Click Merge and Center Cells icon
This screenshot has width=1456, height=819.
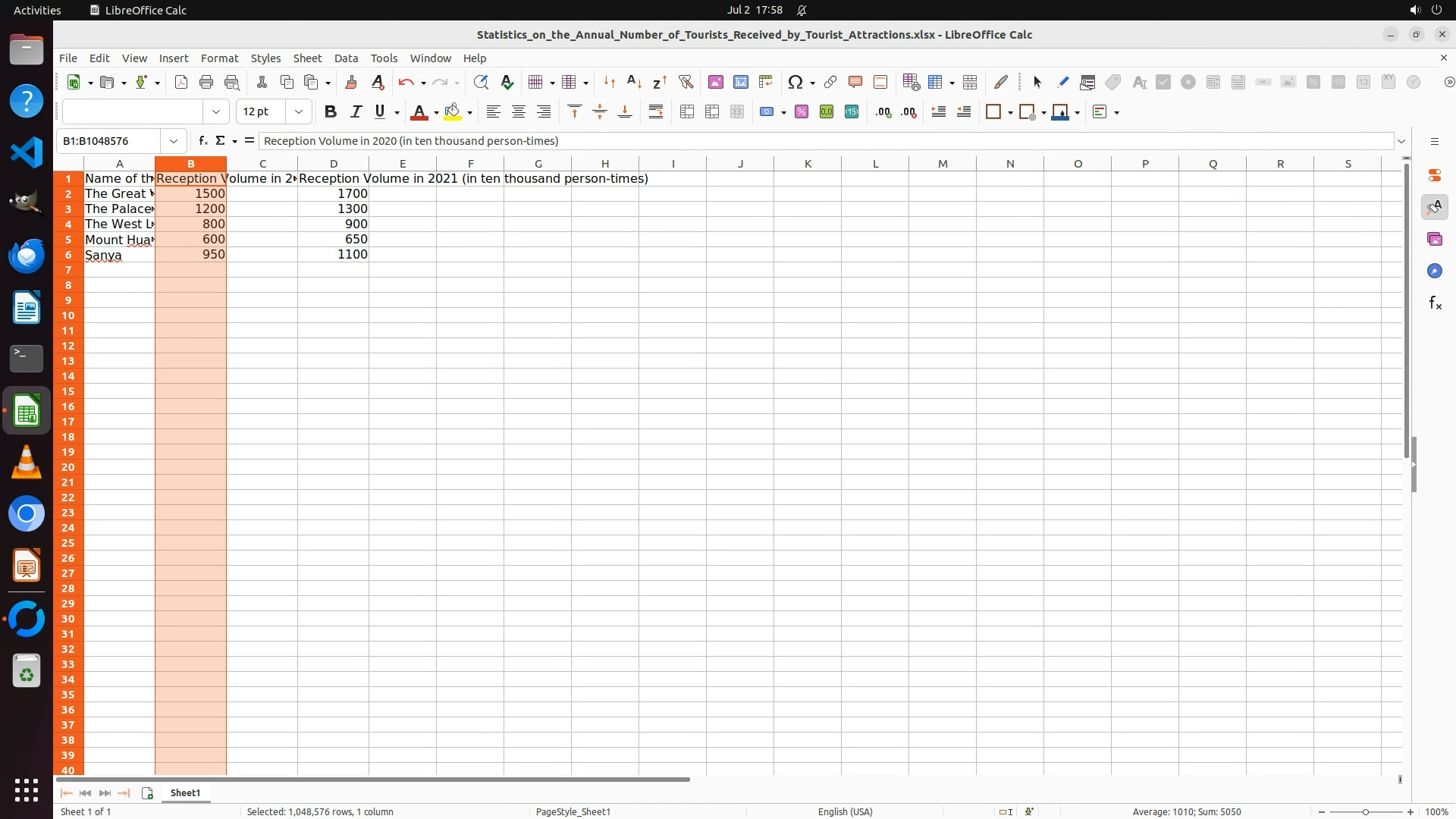coord(687,112)
